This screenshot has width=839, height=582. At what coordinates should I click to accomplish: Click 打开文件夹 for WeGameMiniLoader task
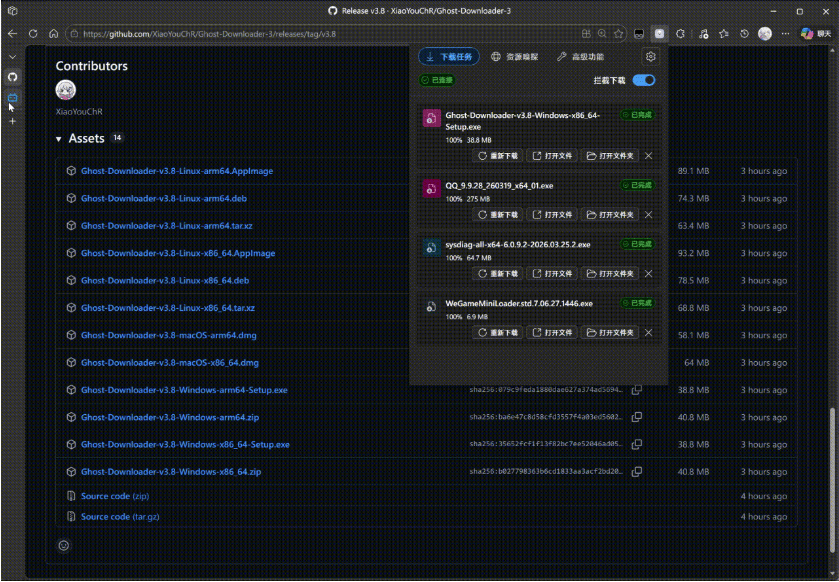(x=610, y=332)
